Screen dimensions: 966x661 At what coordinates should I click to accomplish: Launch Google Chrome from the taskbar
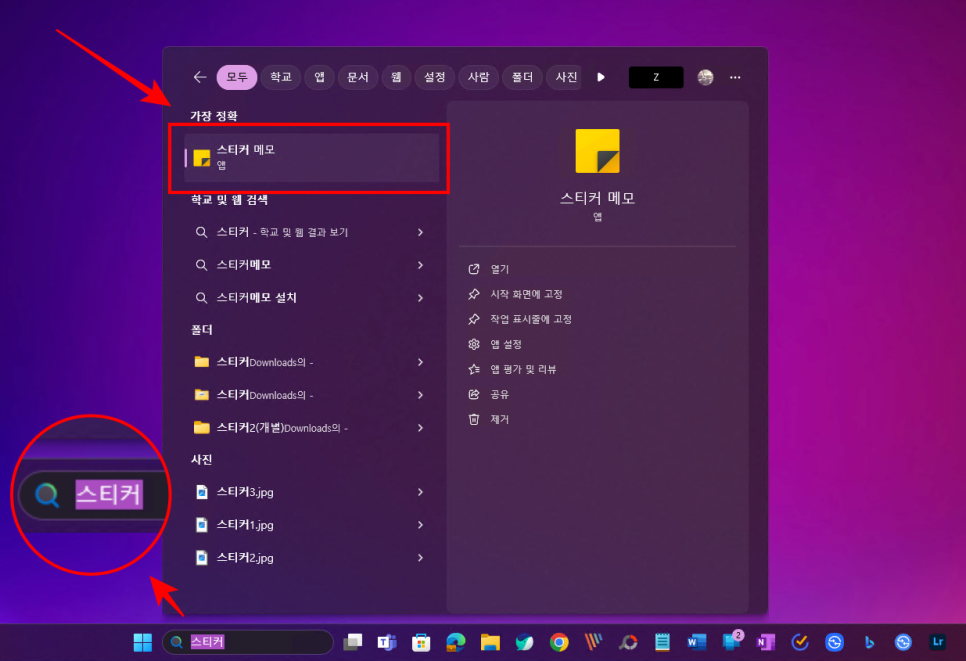pyautogui.click(x=559, y=643)
